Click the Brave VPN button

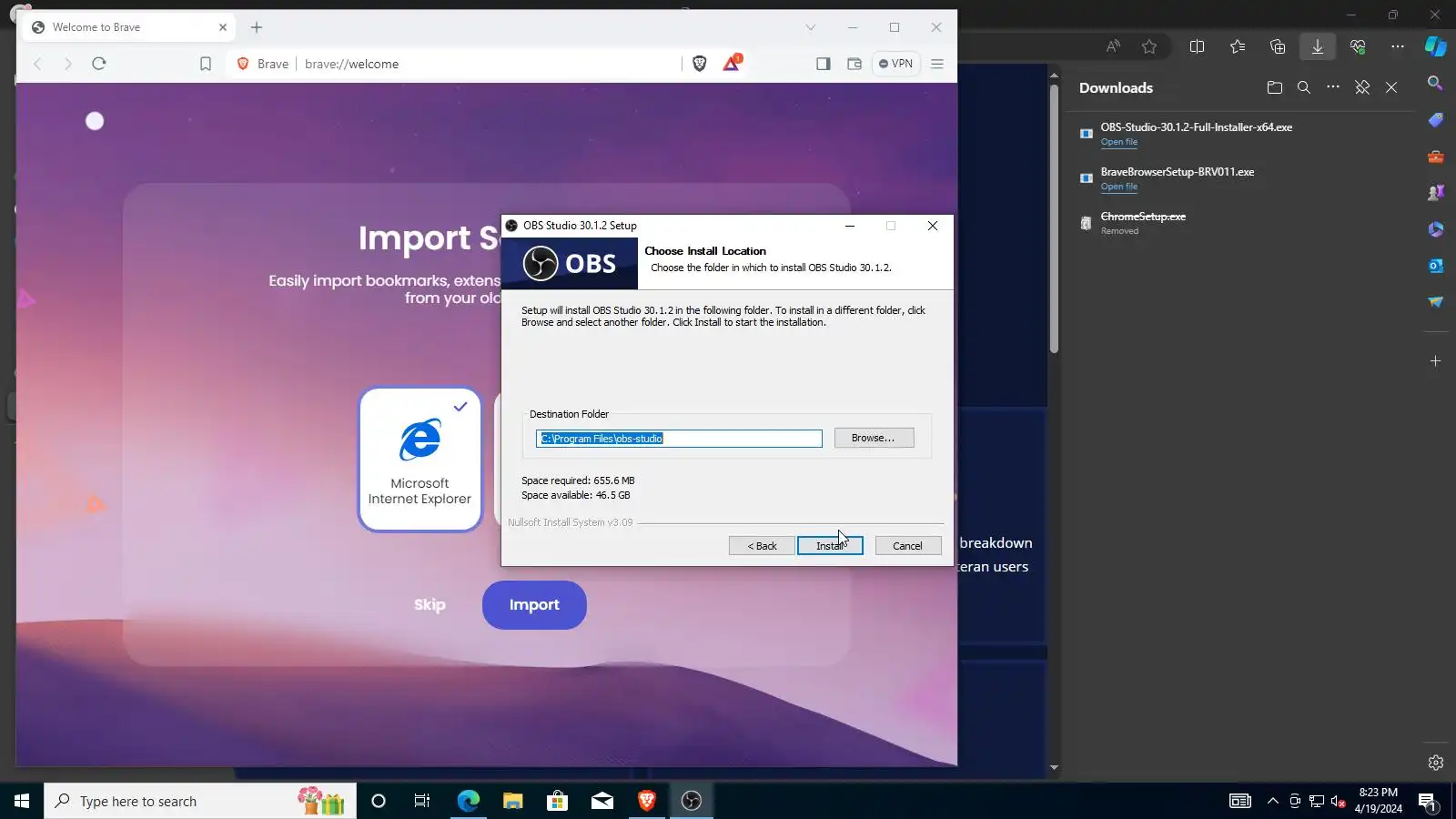point(896,64)
